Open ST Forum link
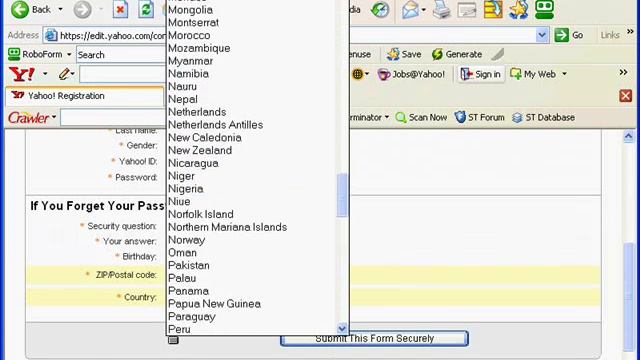 [x=480, y=118]
